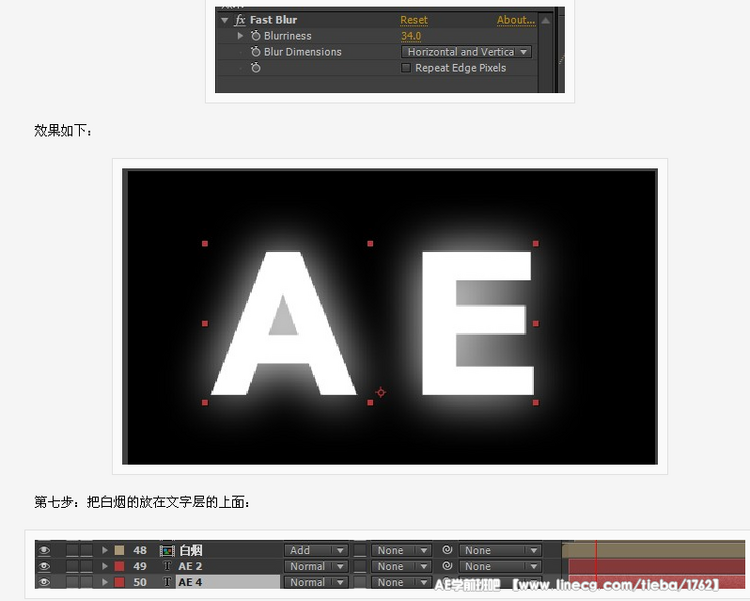
Task: Open parent dropdown for layer 49
Action: [500, 567]
